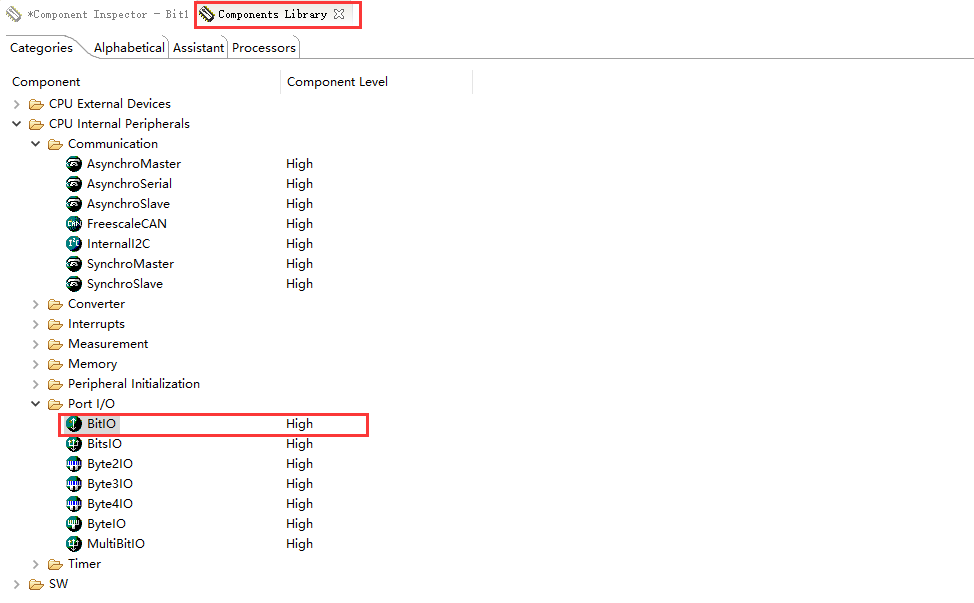
Task: Collapse the CPU Internal Peripherals node
Action: (x=17, y=124)
